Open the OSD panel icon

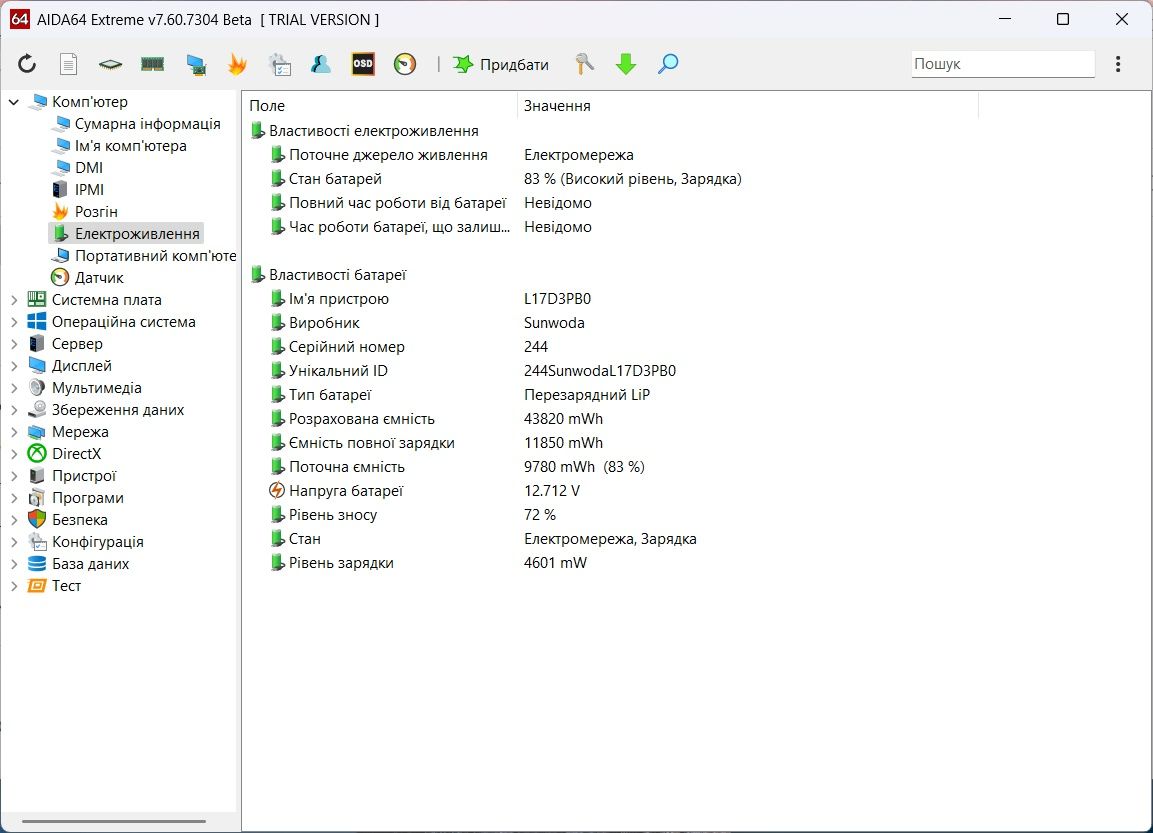point(363,64)
